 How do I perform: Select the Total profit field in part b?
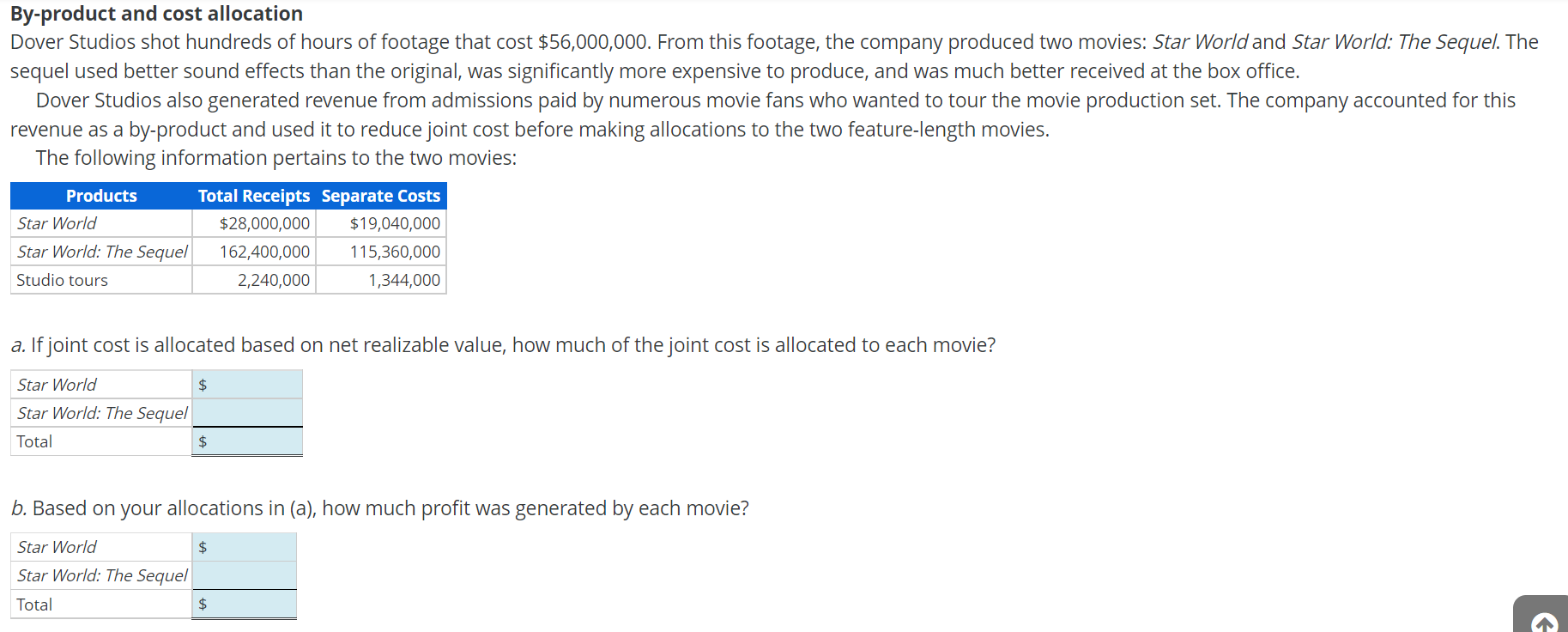[x=245, y=605]
